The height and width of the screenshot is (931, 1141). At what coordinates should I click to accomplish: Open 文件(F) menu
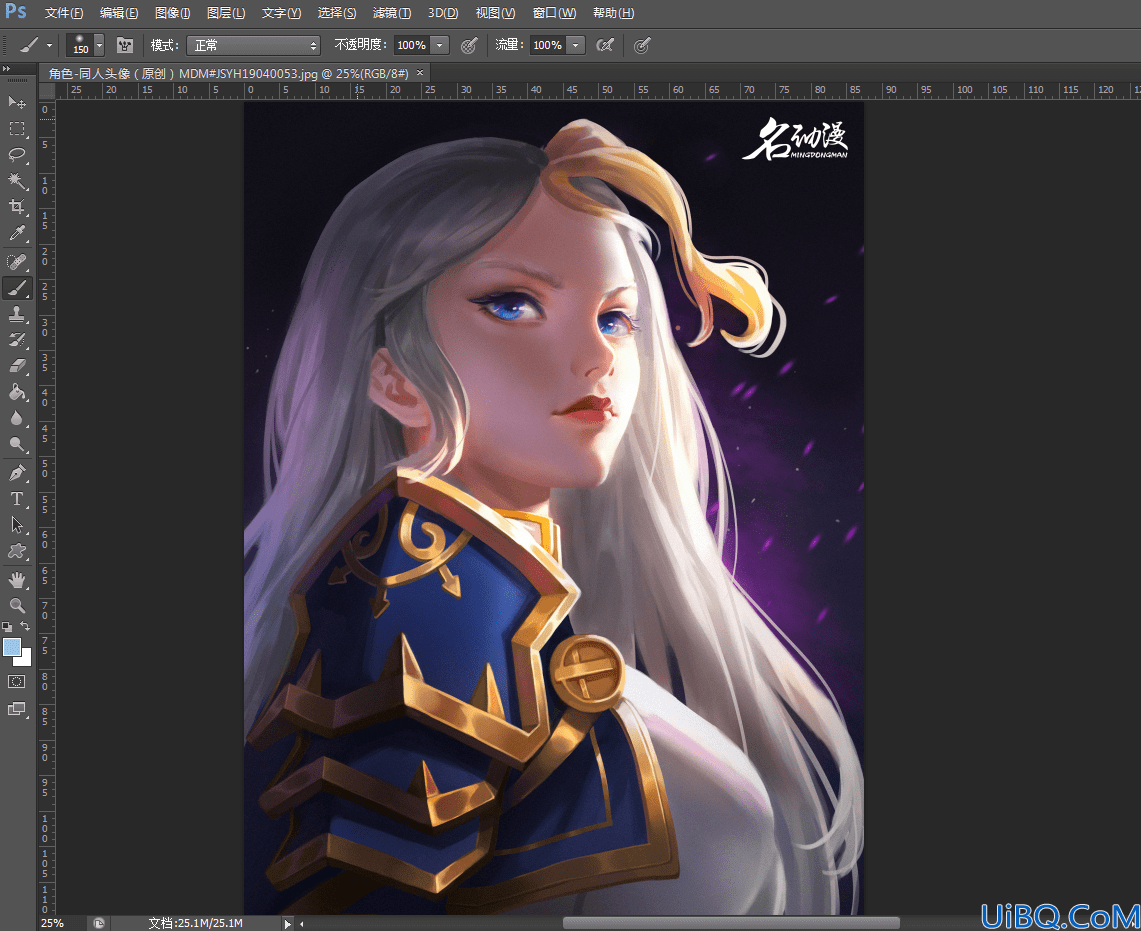click(x=64, y=13)
